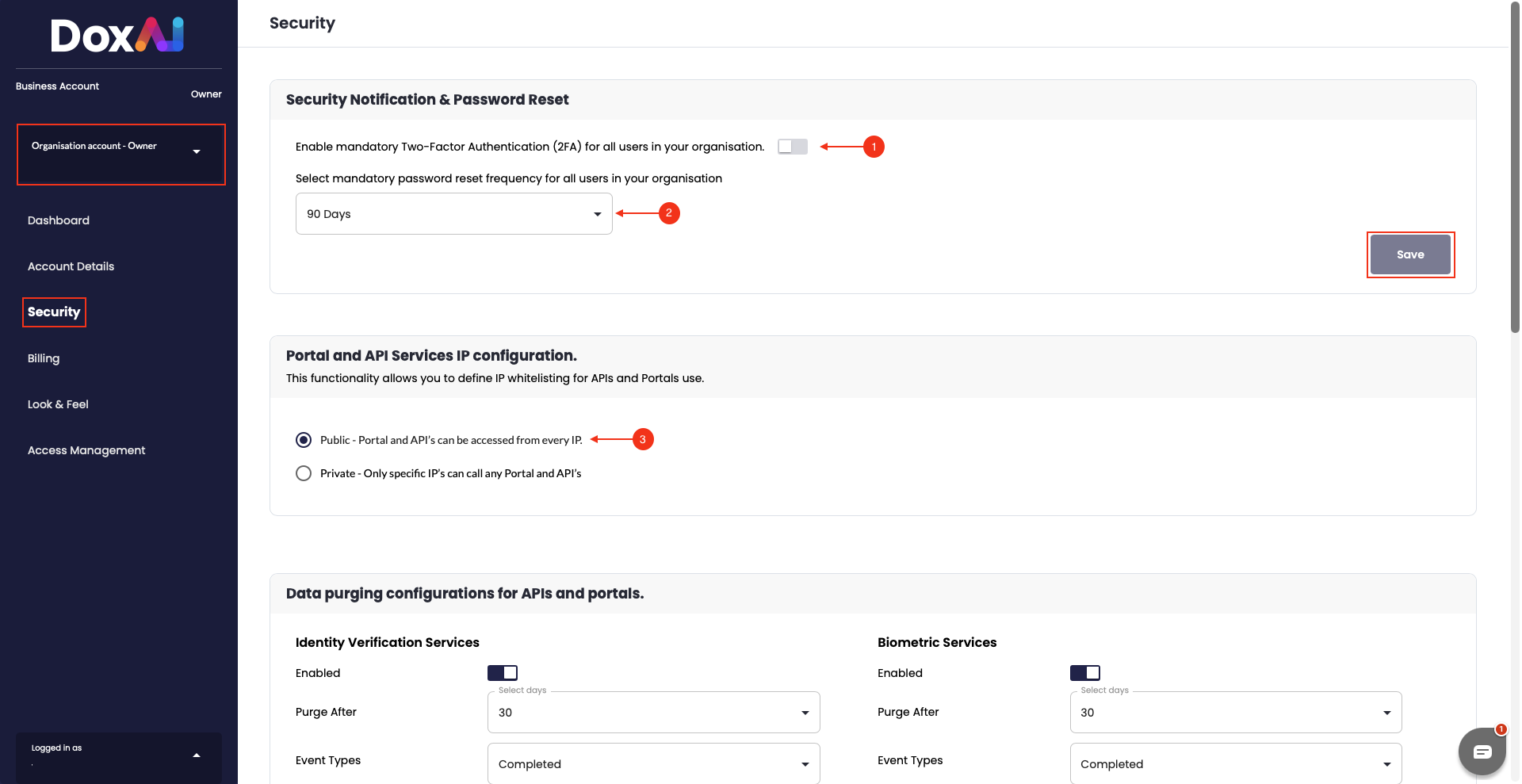Select Public portal access radio option

[304, 440]
